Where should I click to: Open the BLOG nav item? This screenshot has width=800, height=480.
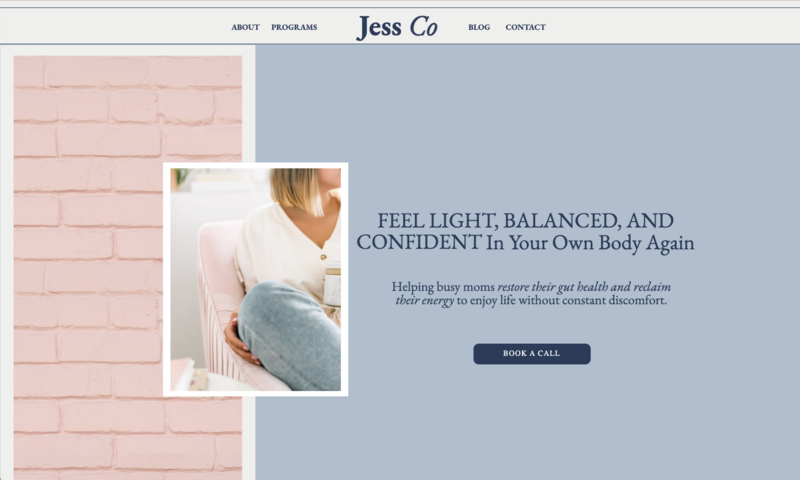pos(479,27)
